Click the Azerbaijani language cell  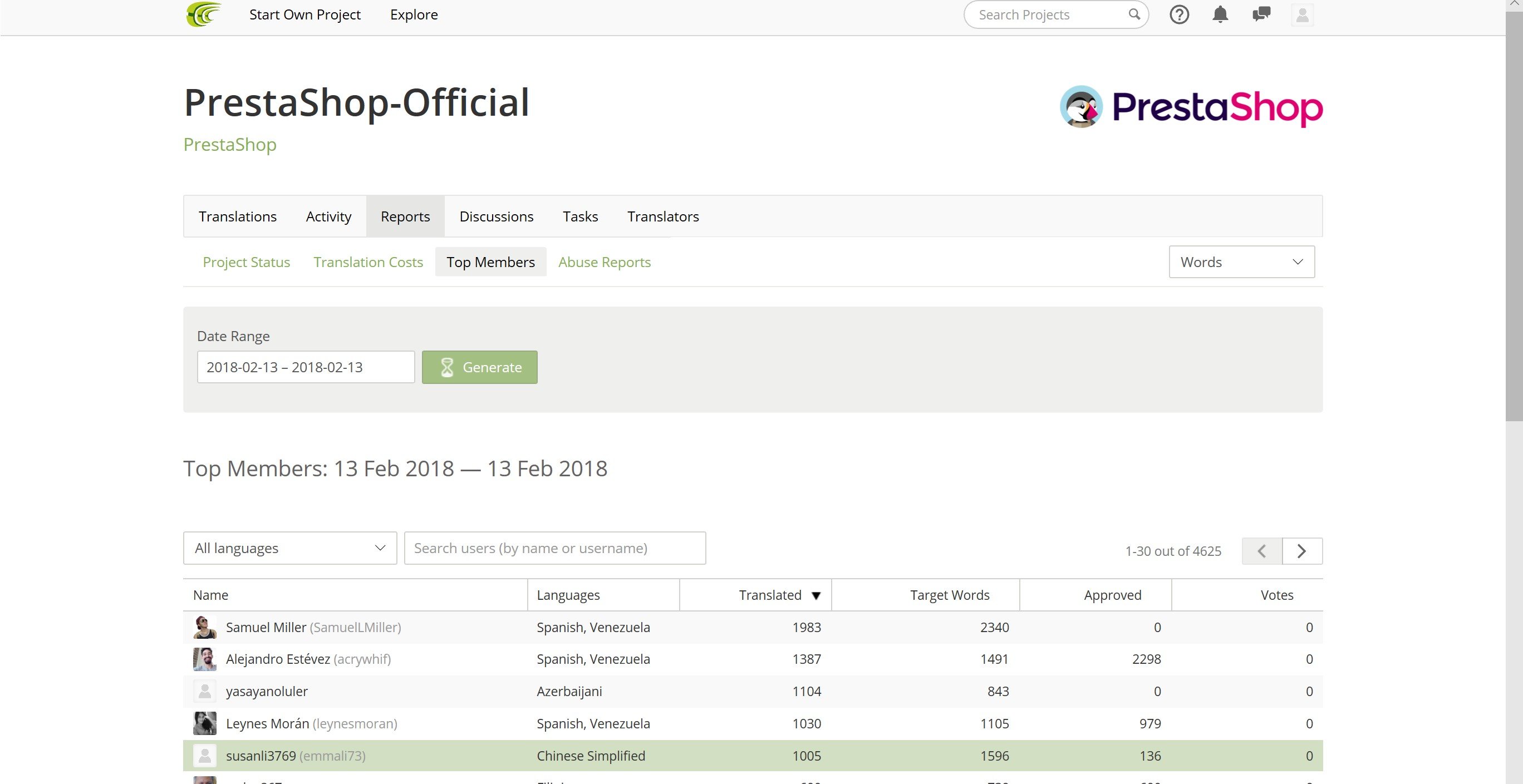(569, 691)
